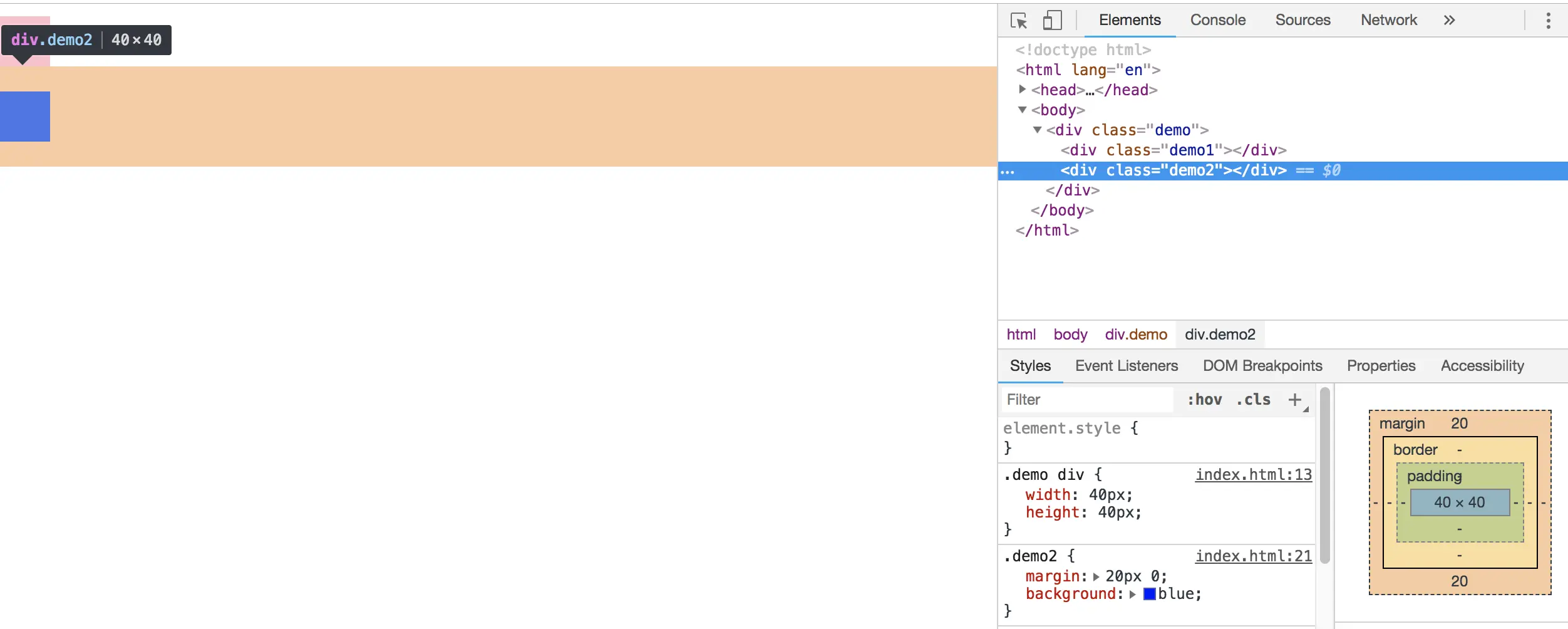Add a new style rule plus icon
The width and height of the screenshot is (1568, 629).
1295,400
